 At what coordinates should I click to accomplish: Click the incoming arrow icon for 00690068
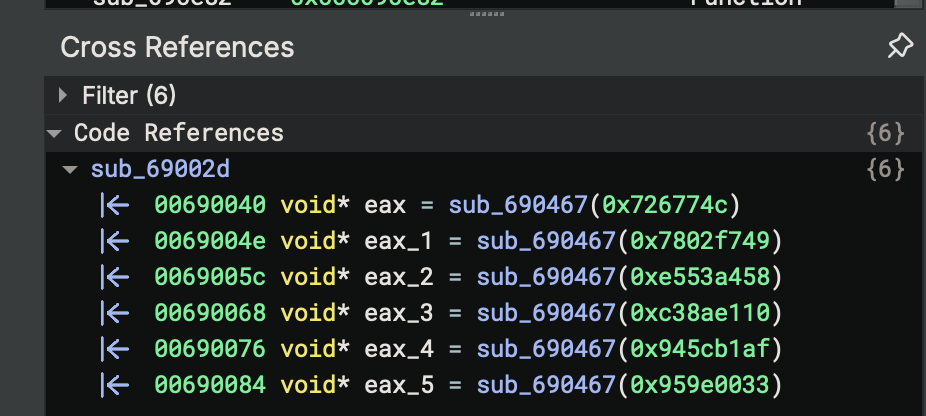click(x=115, y=313)
